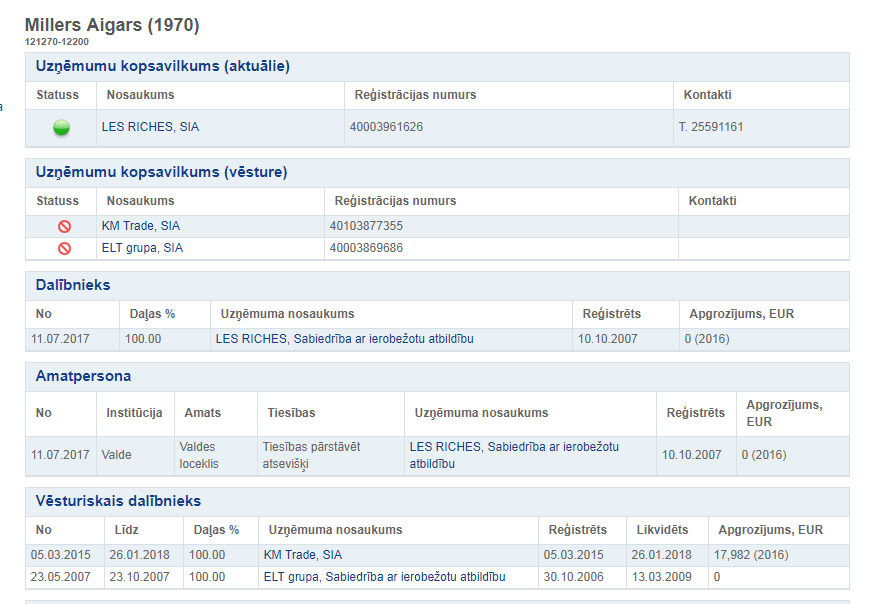Viewport: 891px width, 604px height.
Task: Click the red liquidated icon for ELT grupa
Action: point(64,248)
